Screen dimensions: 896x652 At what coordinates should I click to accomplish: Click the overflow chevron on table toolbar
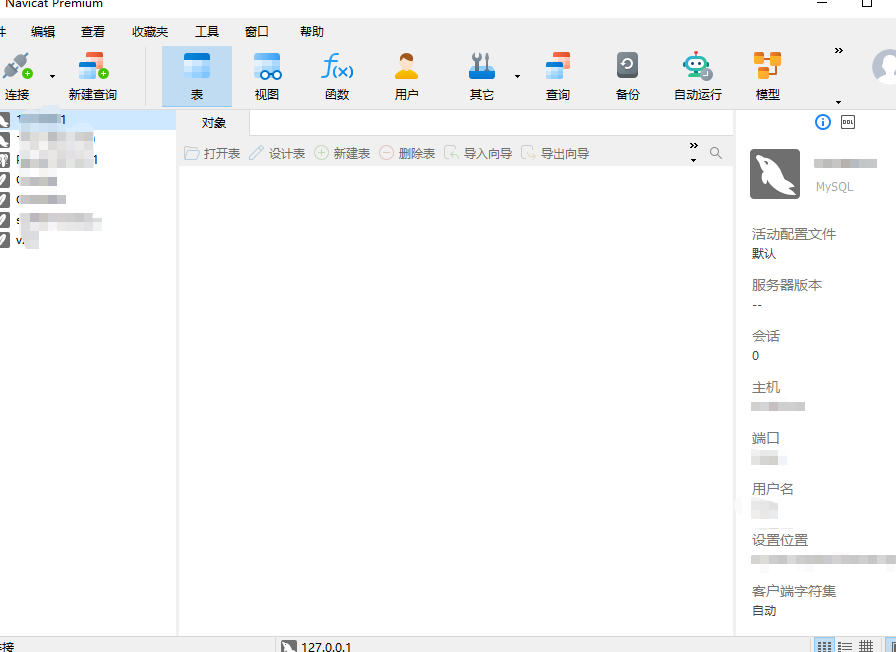694,147
